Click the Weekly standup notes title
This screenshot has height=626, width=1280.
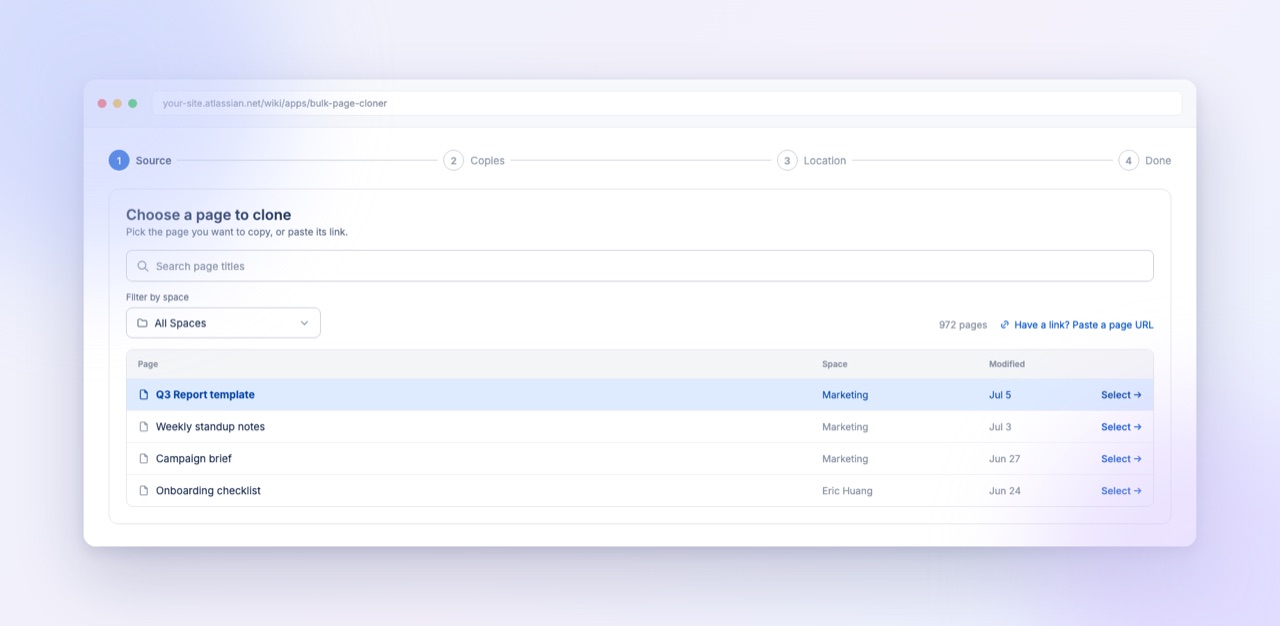pos(210,427)
